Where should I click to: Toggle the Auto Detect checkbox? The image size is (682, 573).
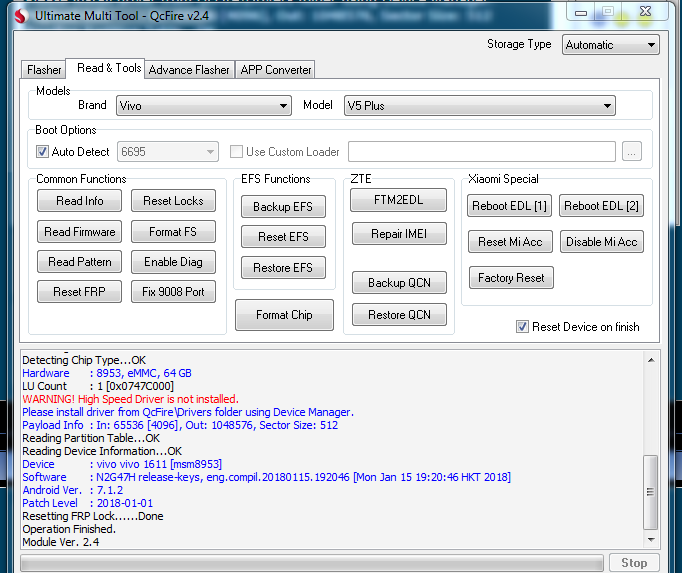pos(42,152)
